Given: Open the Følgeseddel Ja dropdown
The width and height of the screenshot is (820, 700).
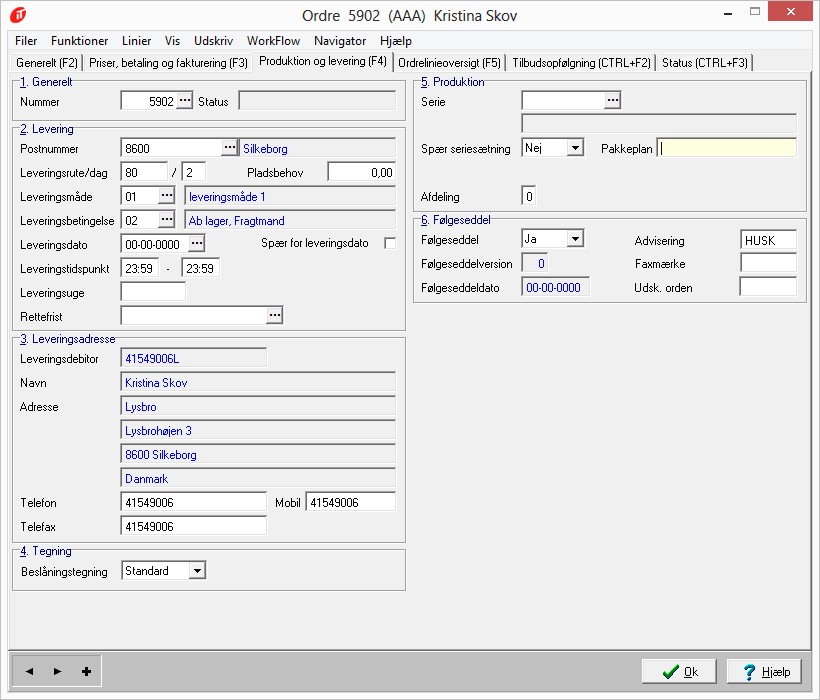Looking at the screenshot, I should 575,240.
